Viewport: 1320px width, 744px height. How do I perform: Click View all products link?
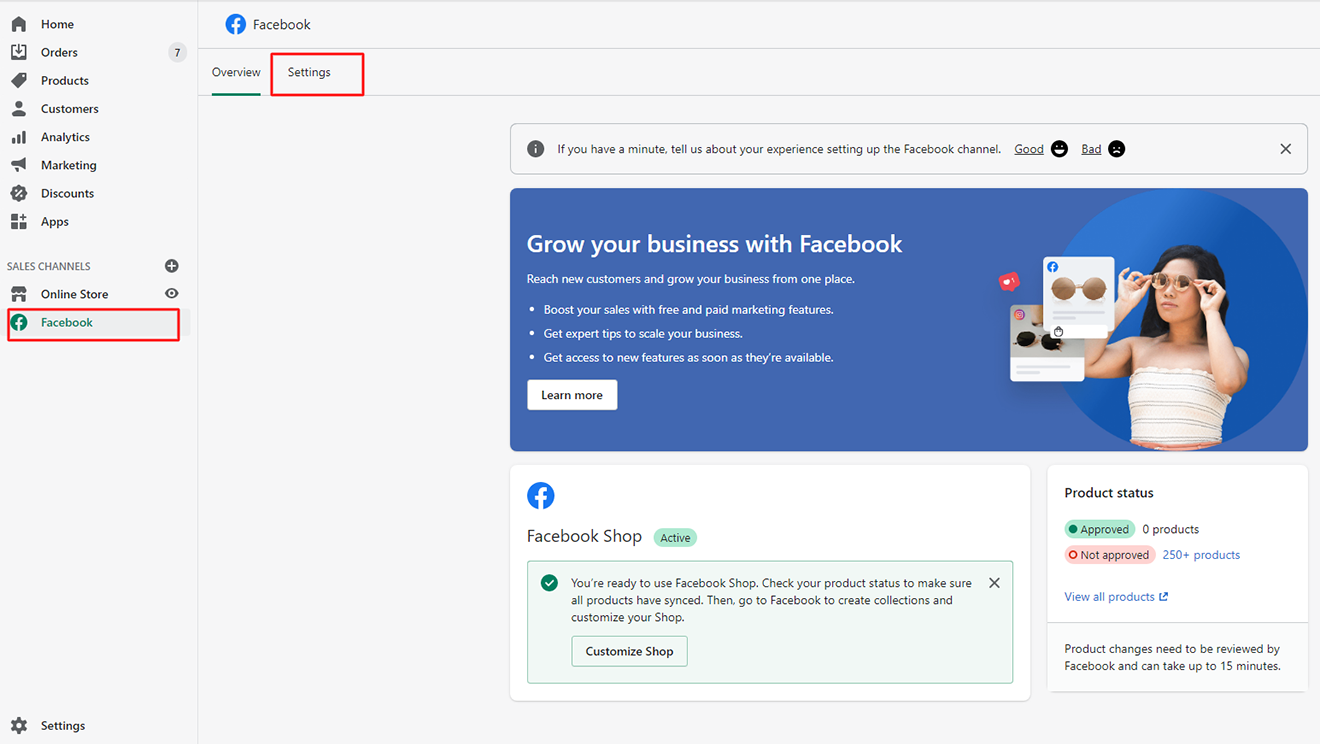point(1109,597)
